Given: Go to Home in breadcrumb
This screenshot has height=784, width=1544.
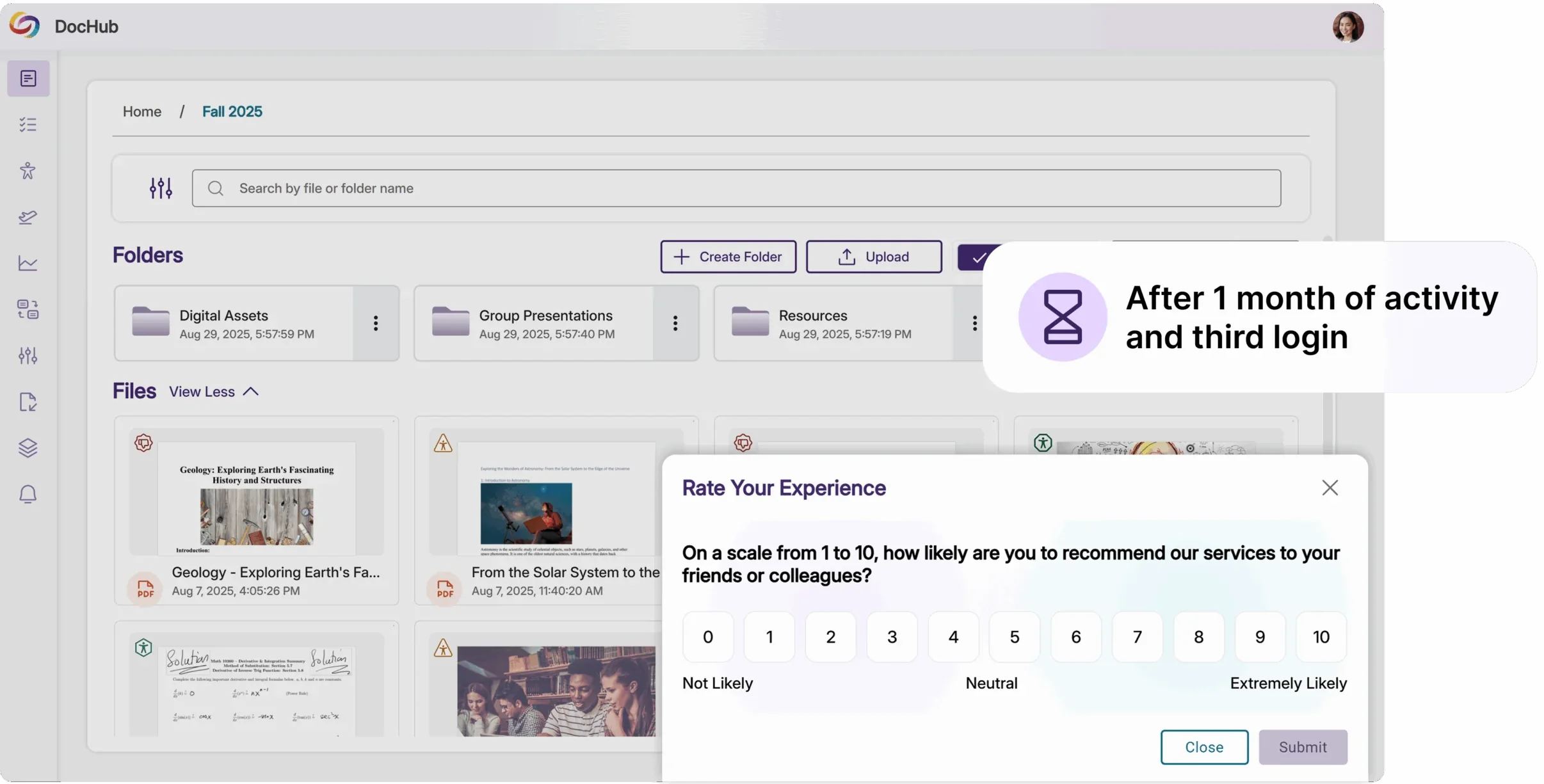Looking at the screenshot, I should [x=142, y=111].
